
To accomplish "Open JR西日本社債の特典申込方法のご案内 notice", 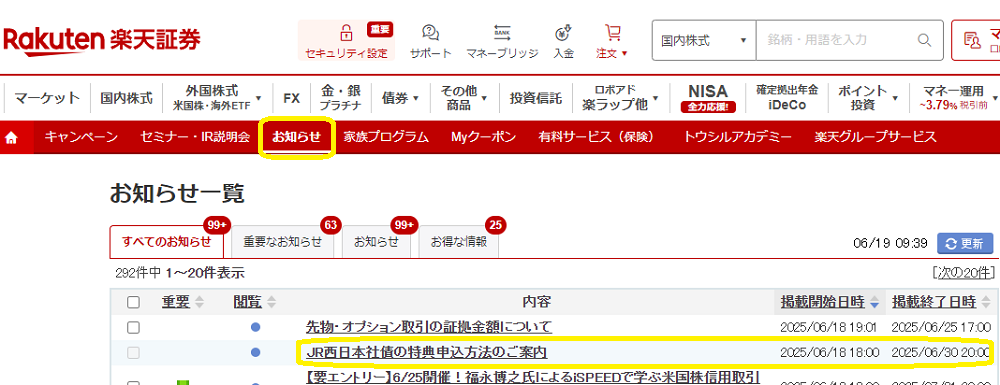I will click(x=427, y=352).
